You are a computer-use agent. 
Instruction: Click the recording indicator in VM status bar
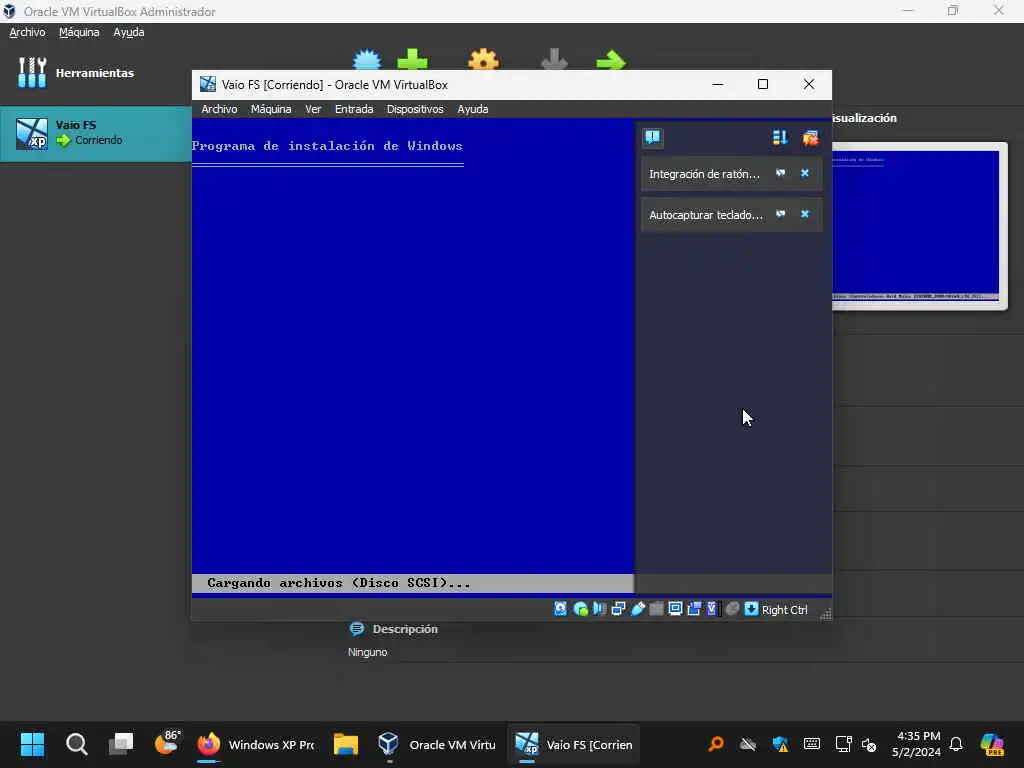[694, 609]
